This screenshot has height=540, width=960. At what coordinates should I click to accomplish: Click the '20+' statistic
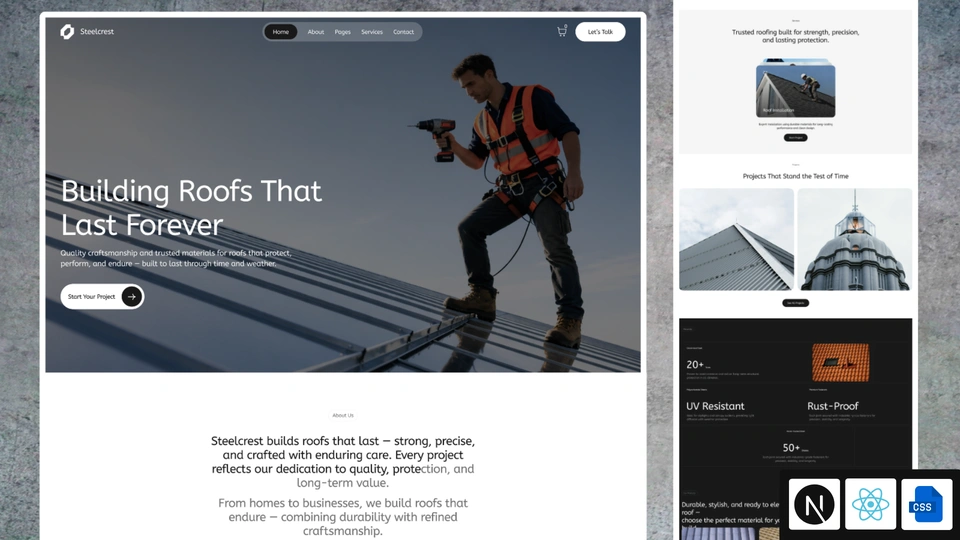tap(695, 364)
